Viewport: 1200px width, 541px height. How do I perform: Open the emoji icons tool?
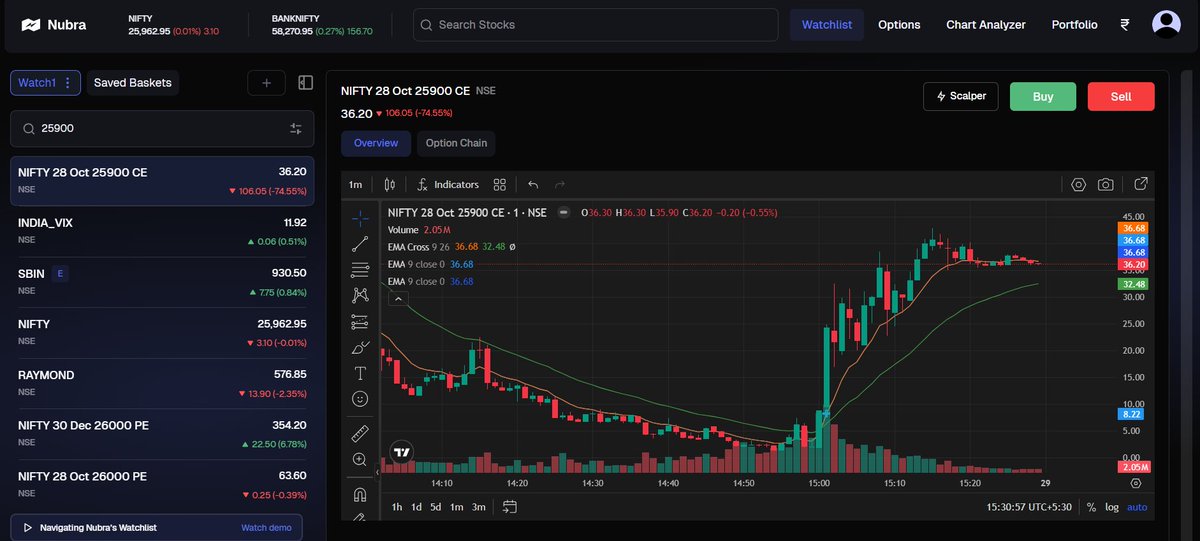360,398
